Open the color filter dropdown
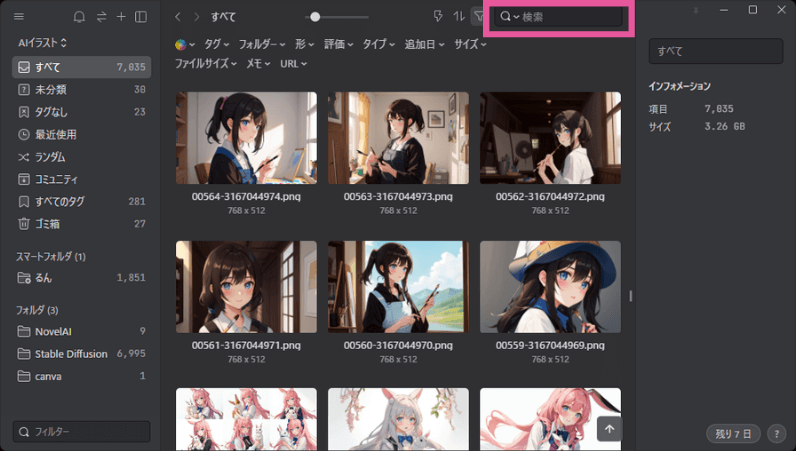The height and width of the screenshot is (451, 796). [185, 45]
